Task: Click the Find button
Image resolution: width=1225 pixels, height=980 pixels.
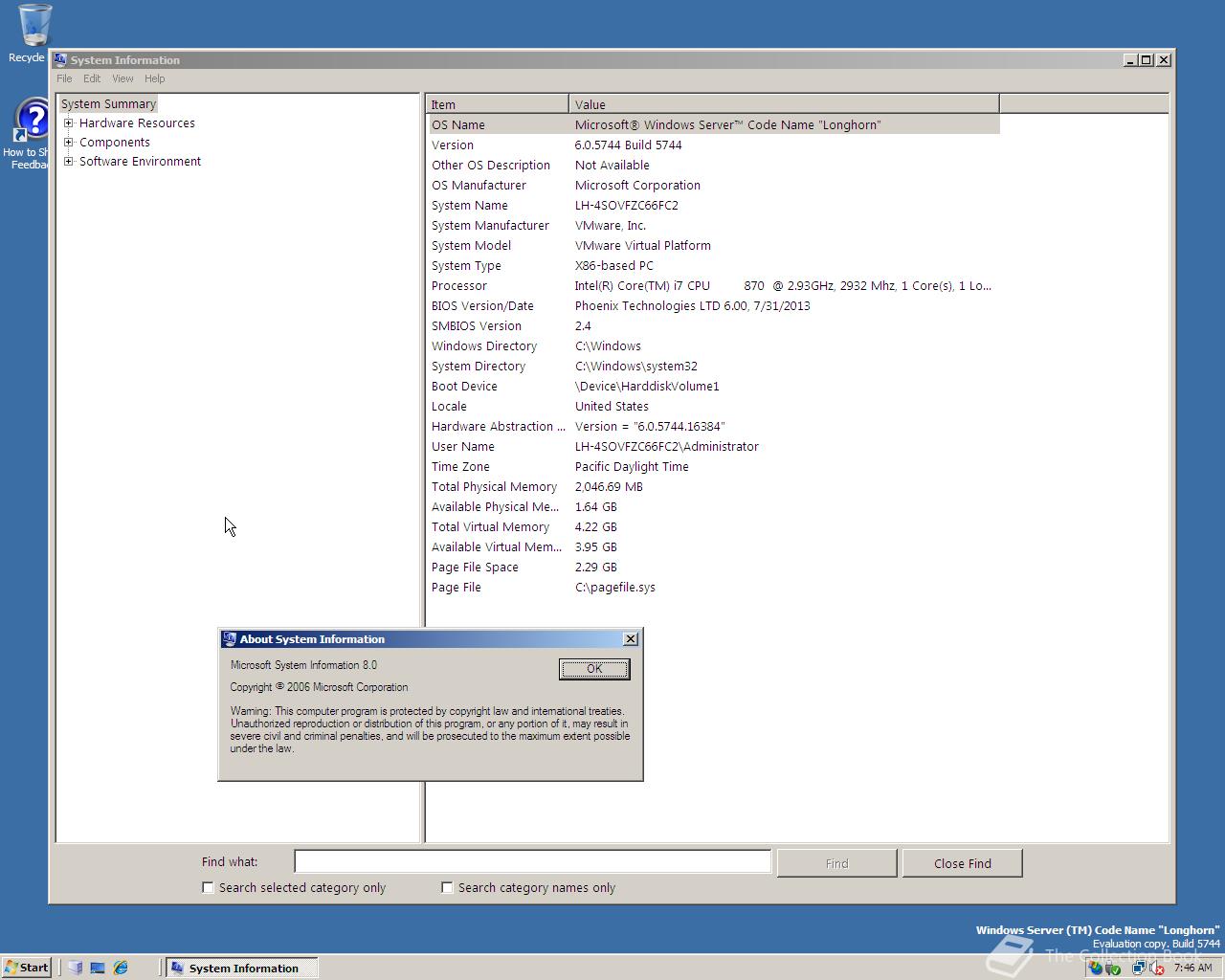Action: 836,863
